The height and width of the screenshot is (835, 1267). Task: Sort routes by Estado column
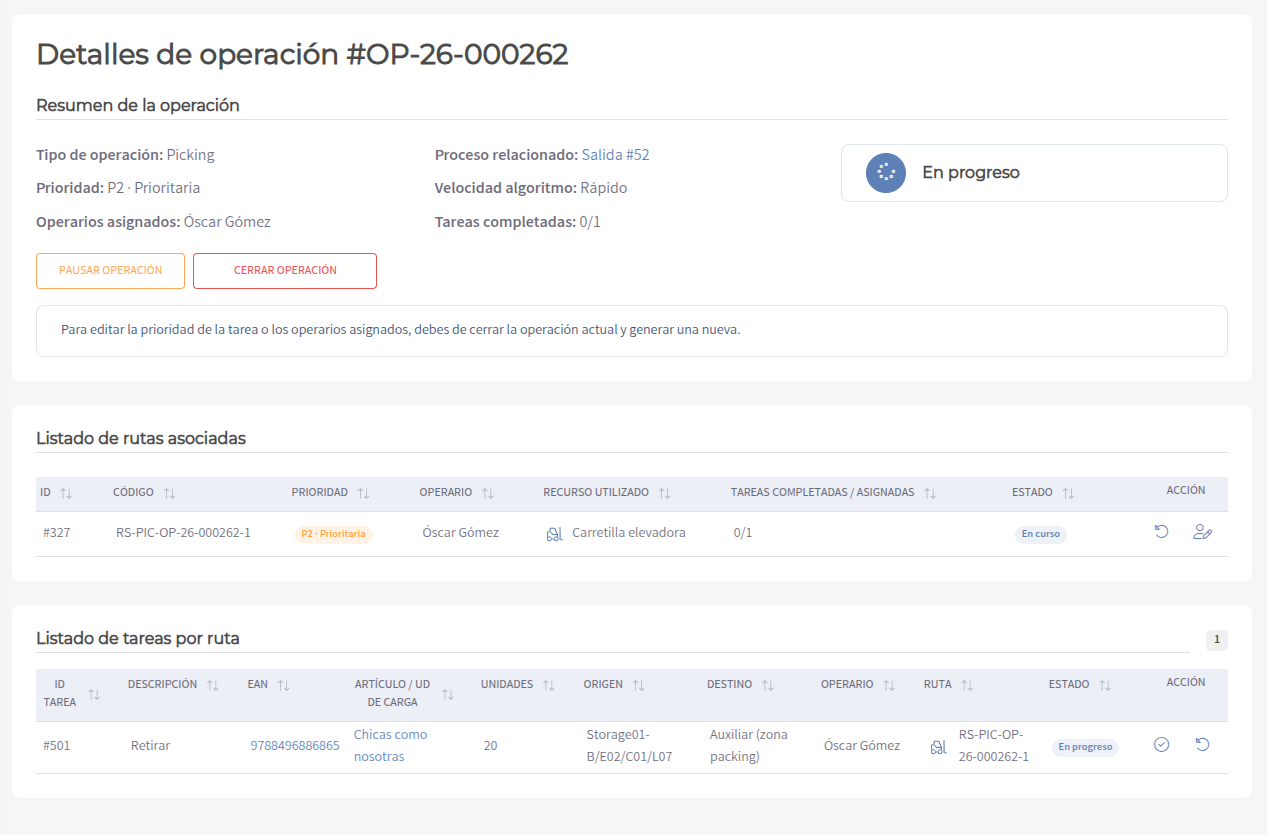[x=1068, y=493]
